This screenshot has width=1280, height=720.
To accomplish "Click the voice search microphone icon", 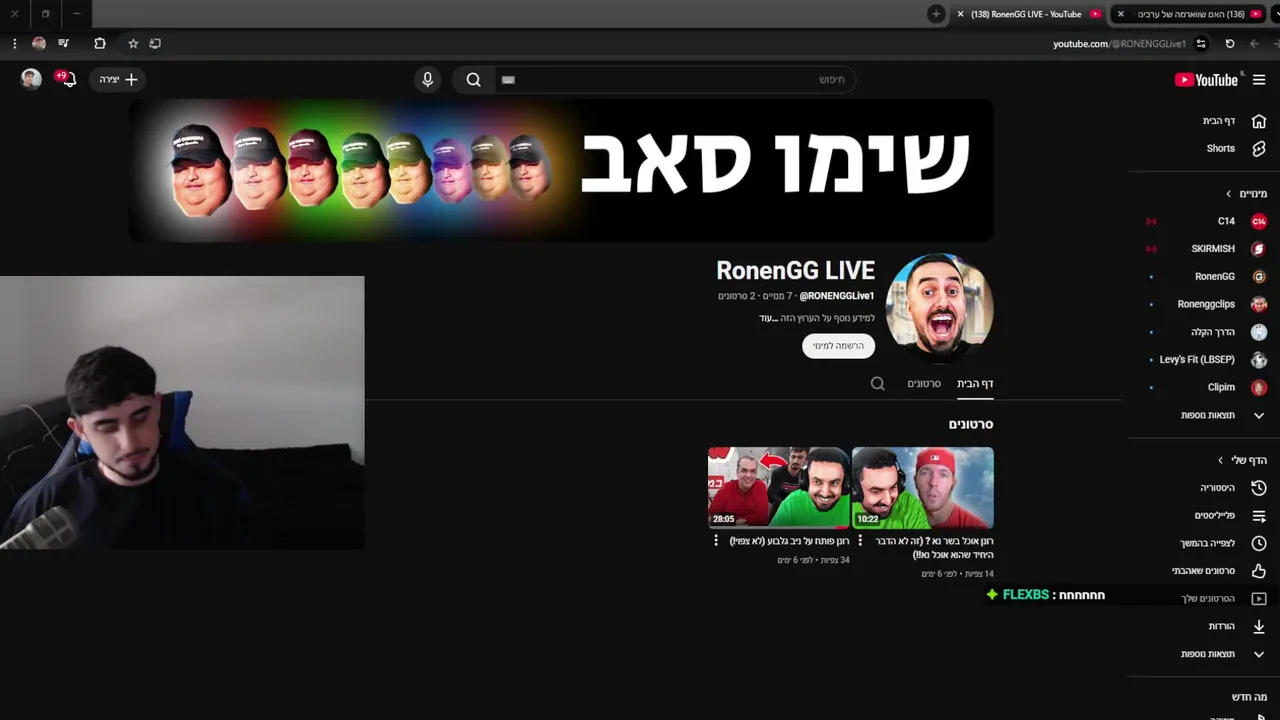I will point(428,80).
